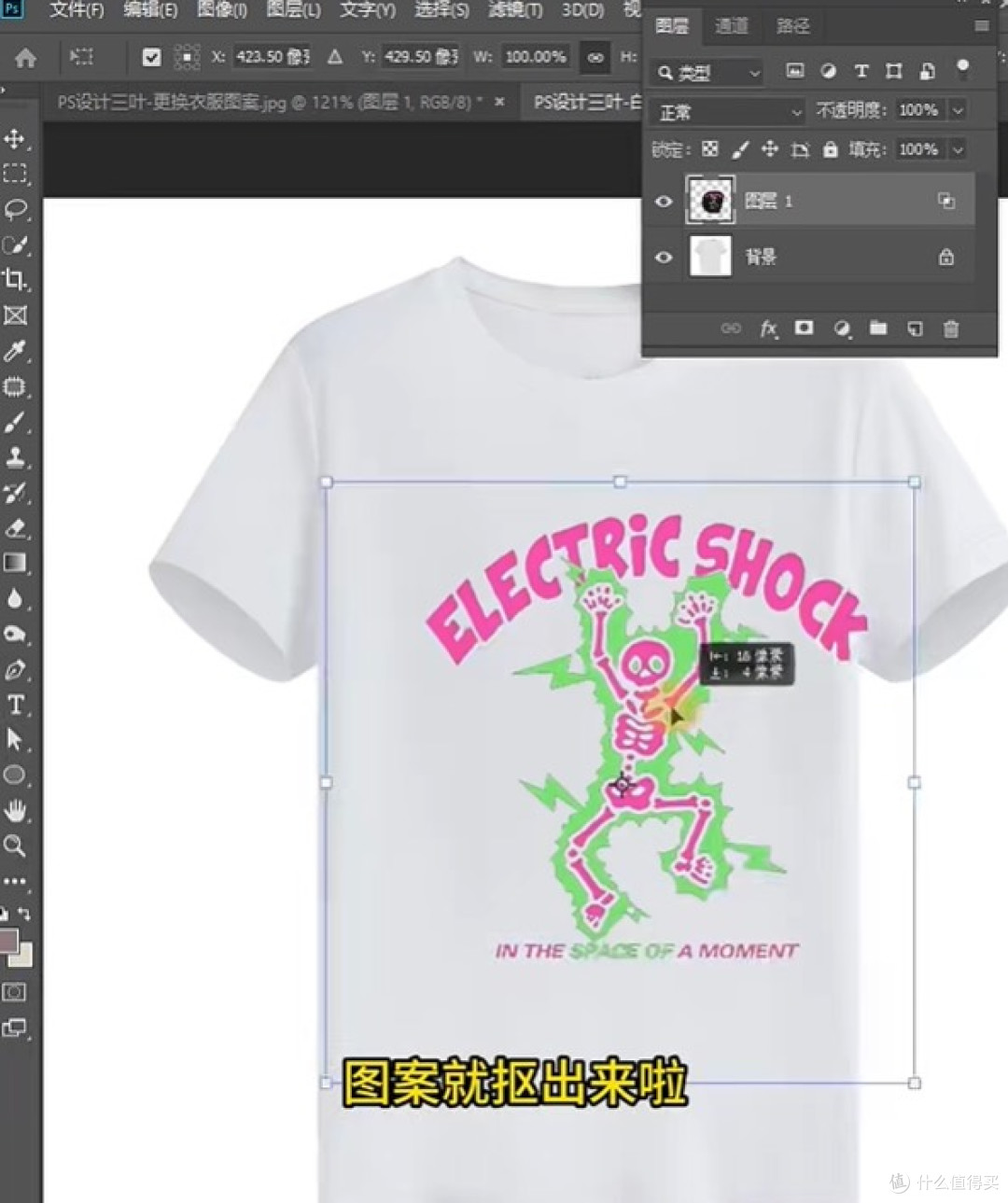Link layers using the chain icon

[731, 329]
